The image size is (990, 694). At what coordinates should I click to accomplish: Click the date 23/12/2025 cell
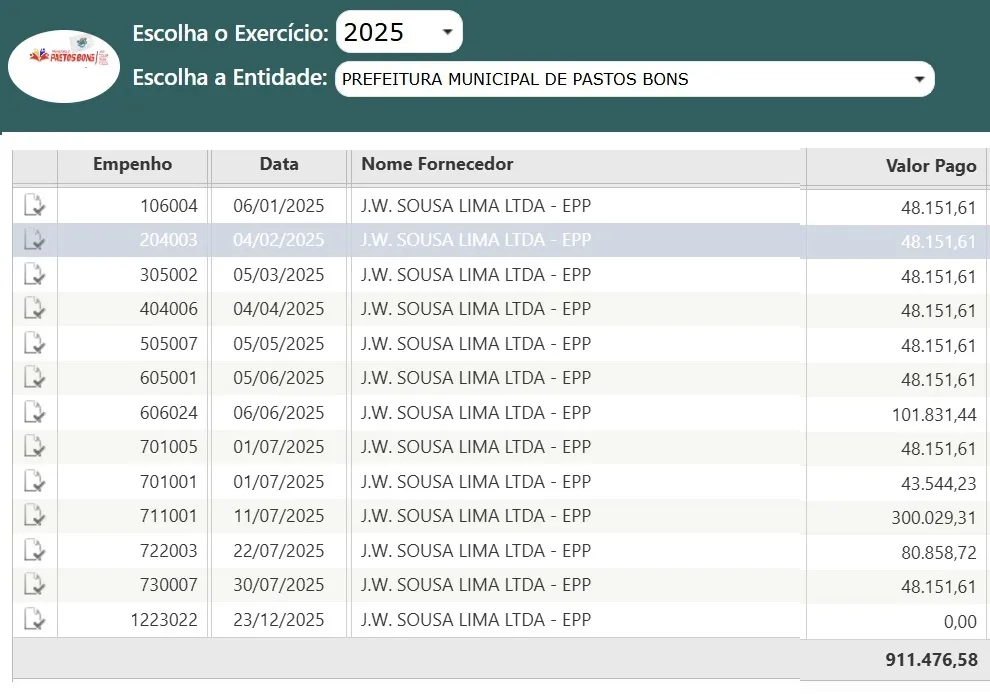279,620
